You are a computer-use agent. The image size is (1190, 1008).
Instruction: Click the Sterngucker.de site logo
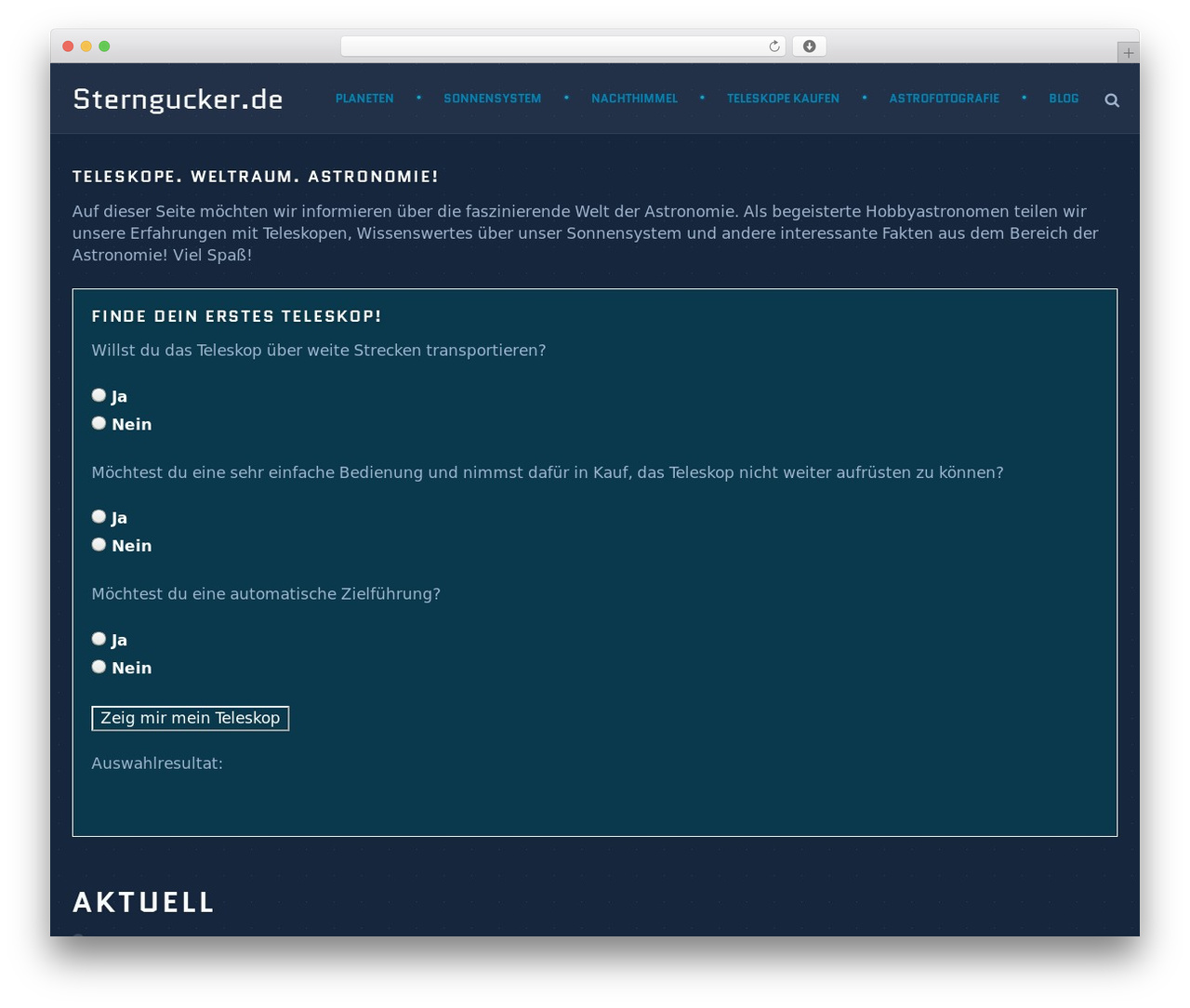tap(178, 99)
